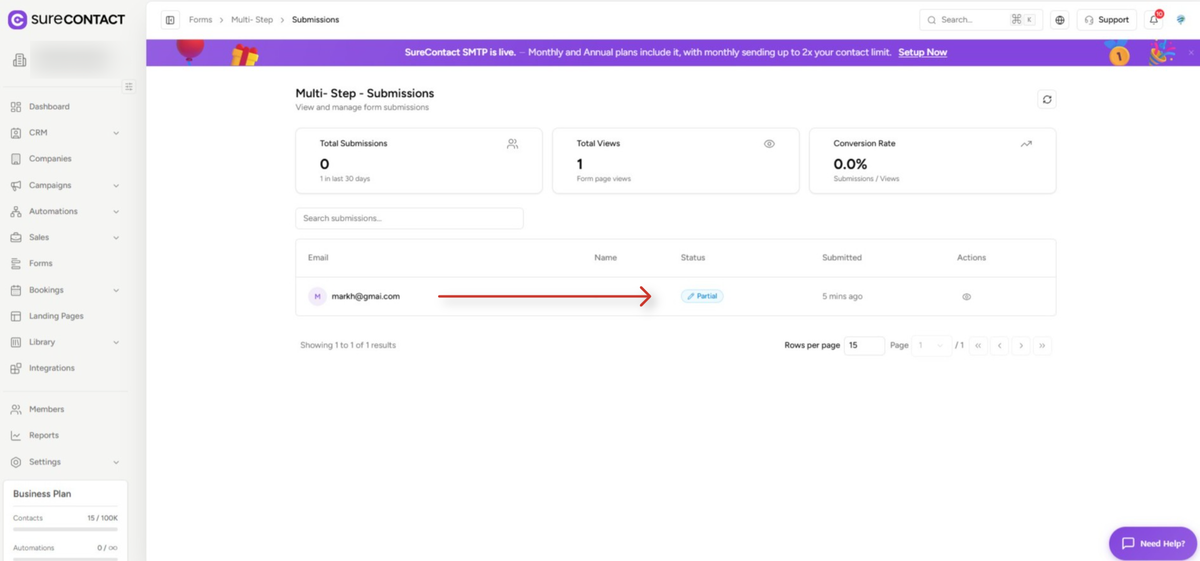
Task: Go to the previous page
Action: 1000,345
